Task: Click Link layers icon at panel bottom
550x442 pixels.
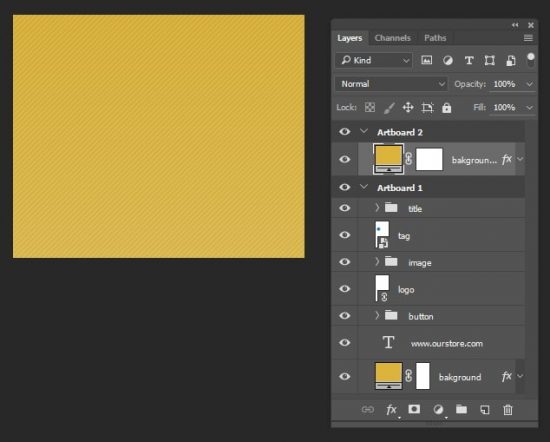Action: pos(368,409)
